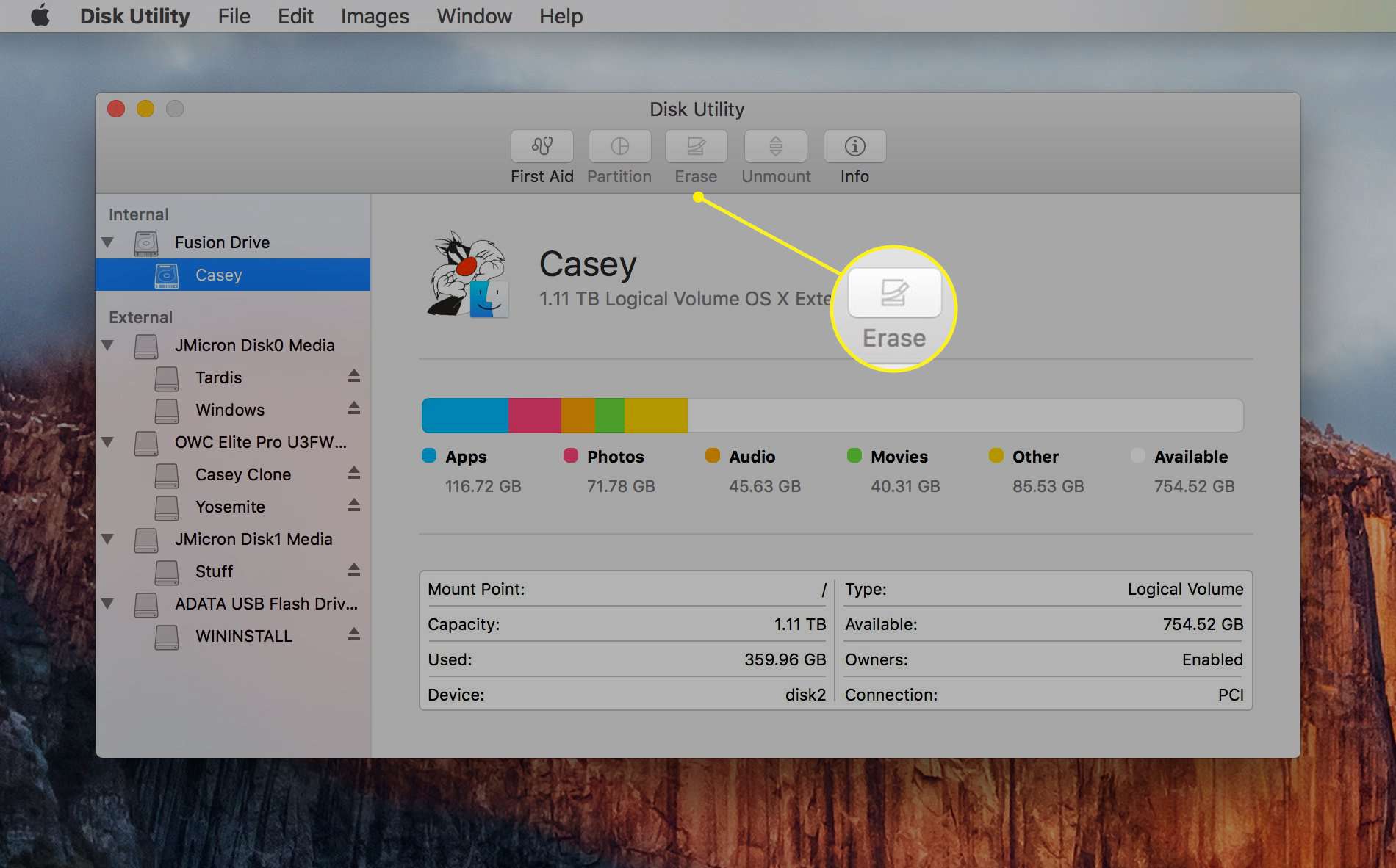Click the Windows volume icon
Image resolution: width=1396 pixels, height=868 pixels.
click(x=167, y=411)
